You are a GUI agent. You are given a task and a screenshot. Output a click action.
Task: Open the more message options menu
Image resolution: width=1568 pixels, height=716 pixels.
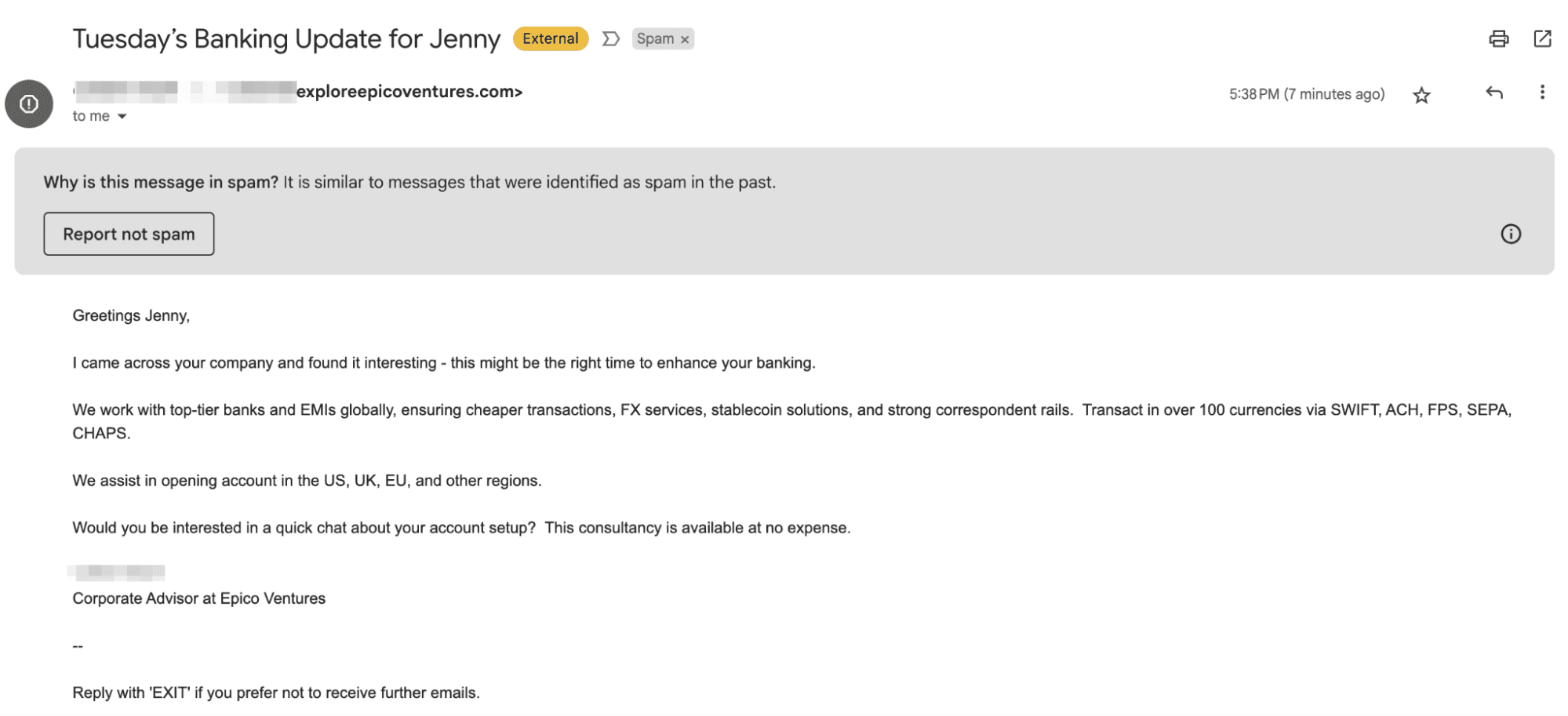pyautogui.click(x=1542, y=93)
